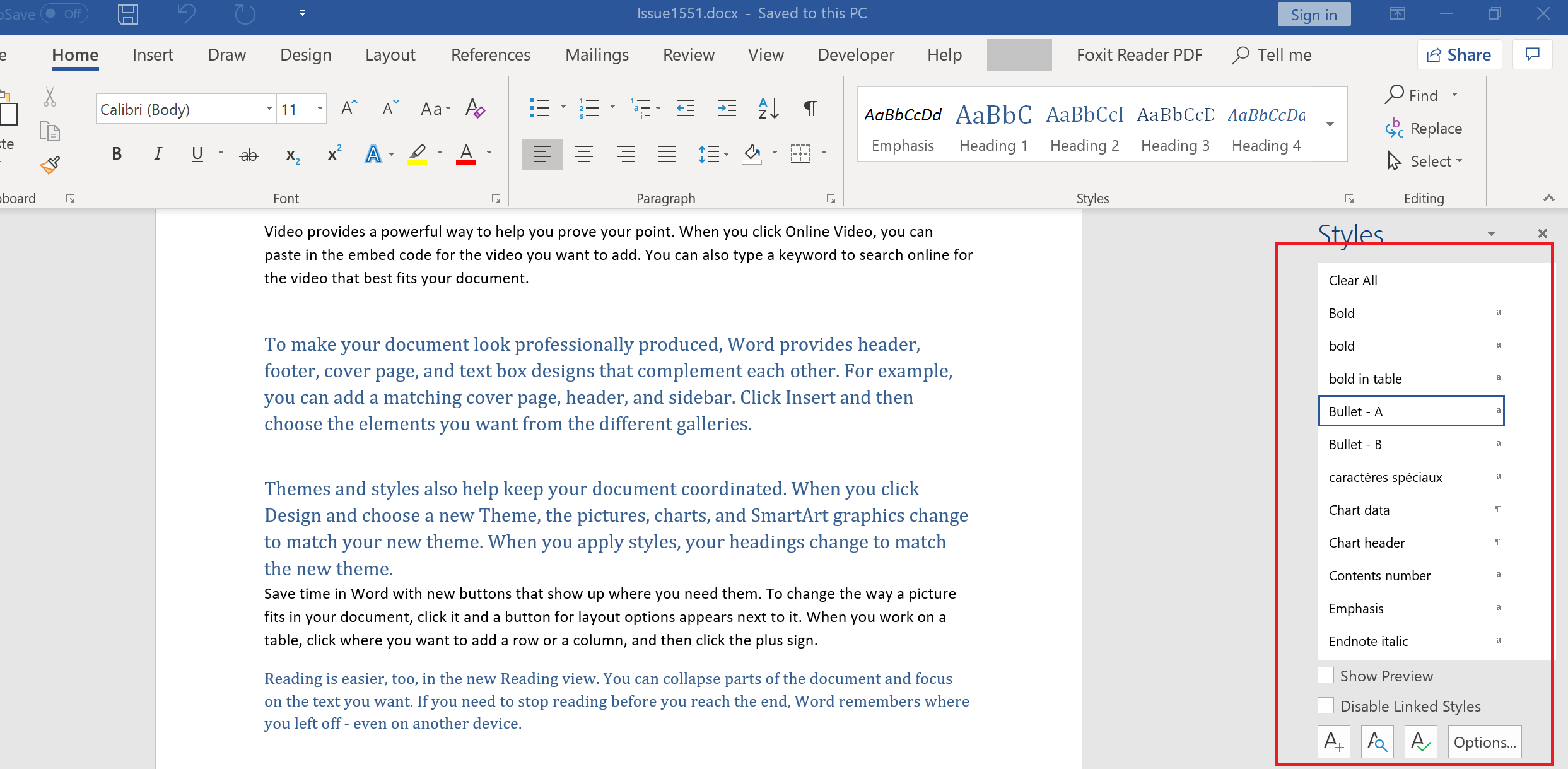
Task: Enable the Show Preview checkbox
Action: [1326, 676]
